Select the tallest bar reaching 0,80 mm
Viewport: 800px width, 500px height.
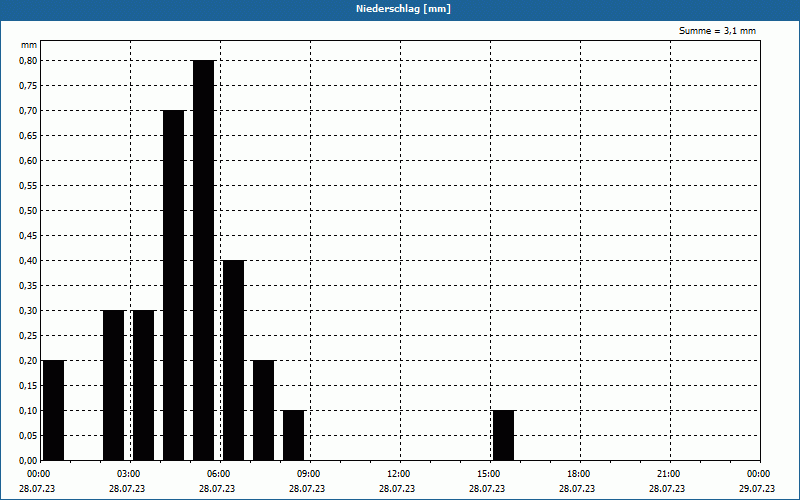click(x=204, y=260)
